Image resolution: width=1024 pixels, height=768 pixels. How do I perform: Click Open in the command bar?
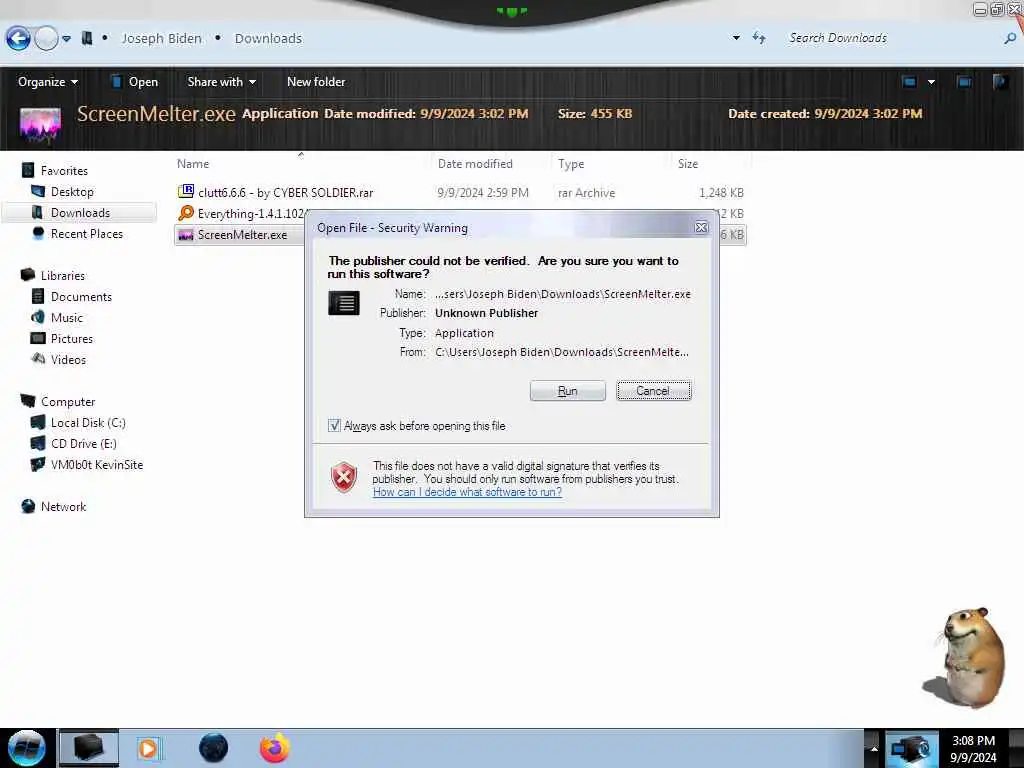click(x=135, y=82)
